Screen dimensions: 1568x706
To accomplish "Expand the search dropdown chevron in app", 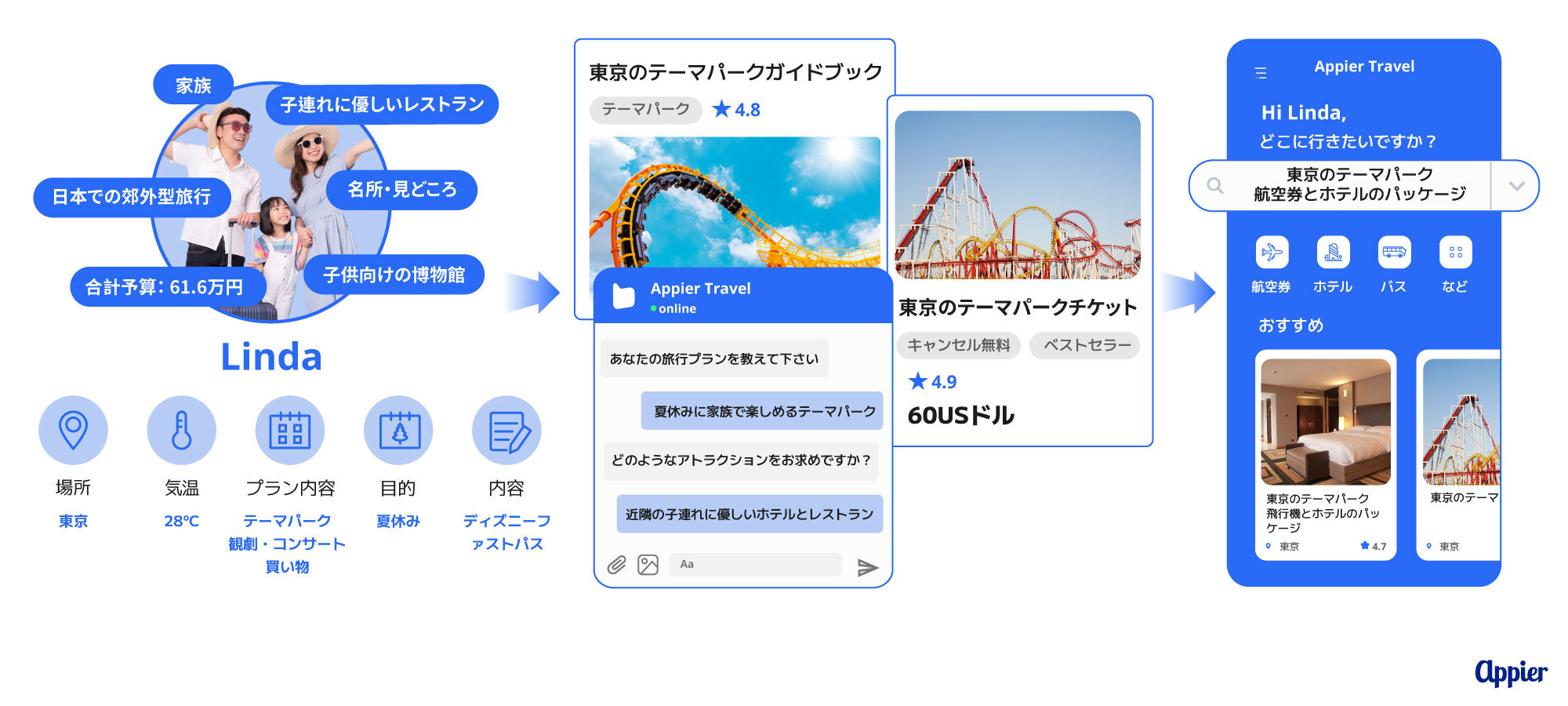I will 1516,186.
